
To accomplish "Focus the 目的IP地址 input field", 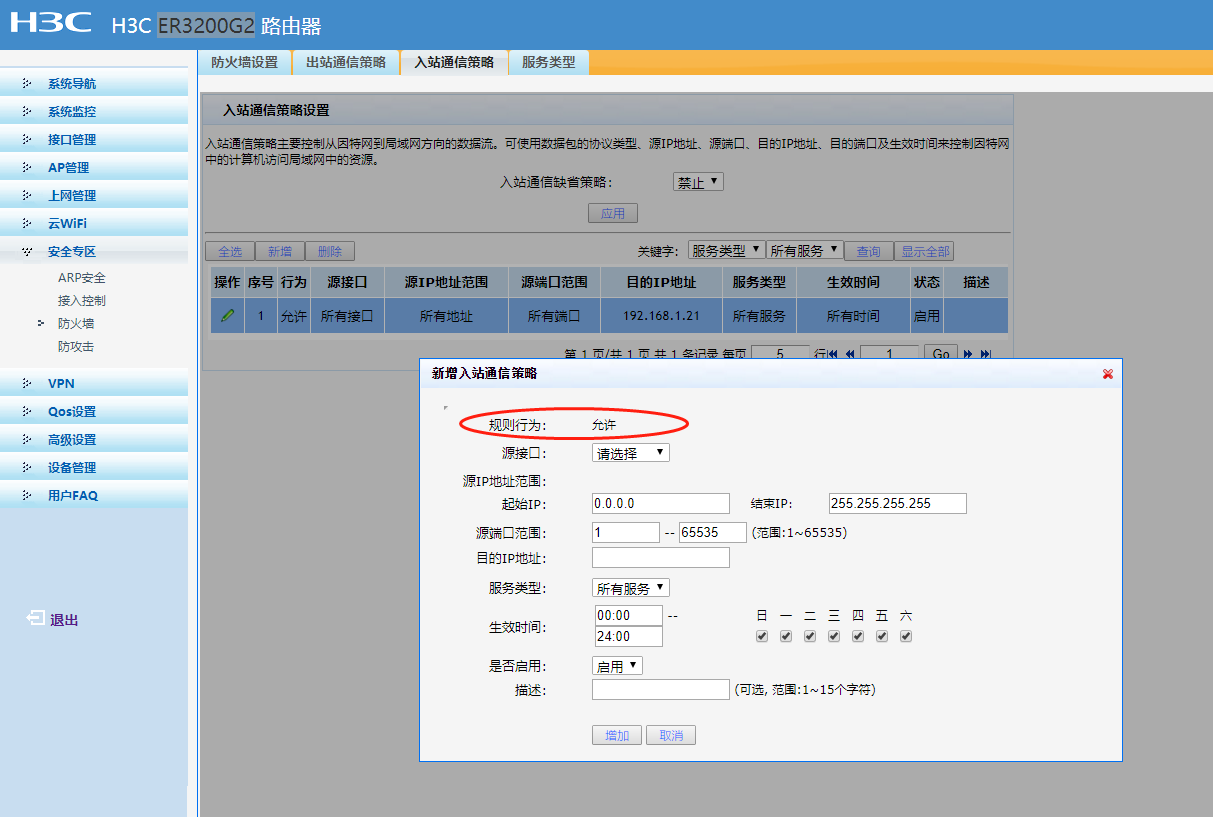I will [x=661, y=558].
